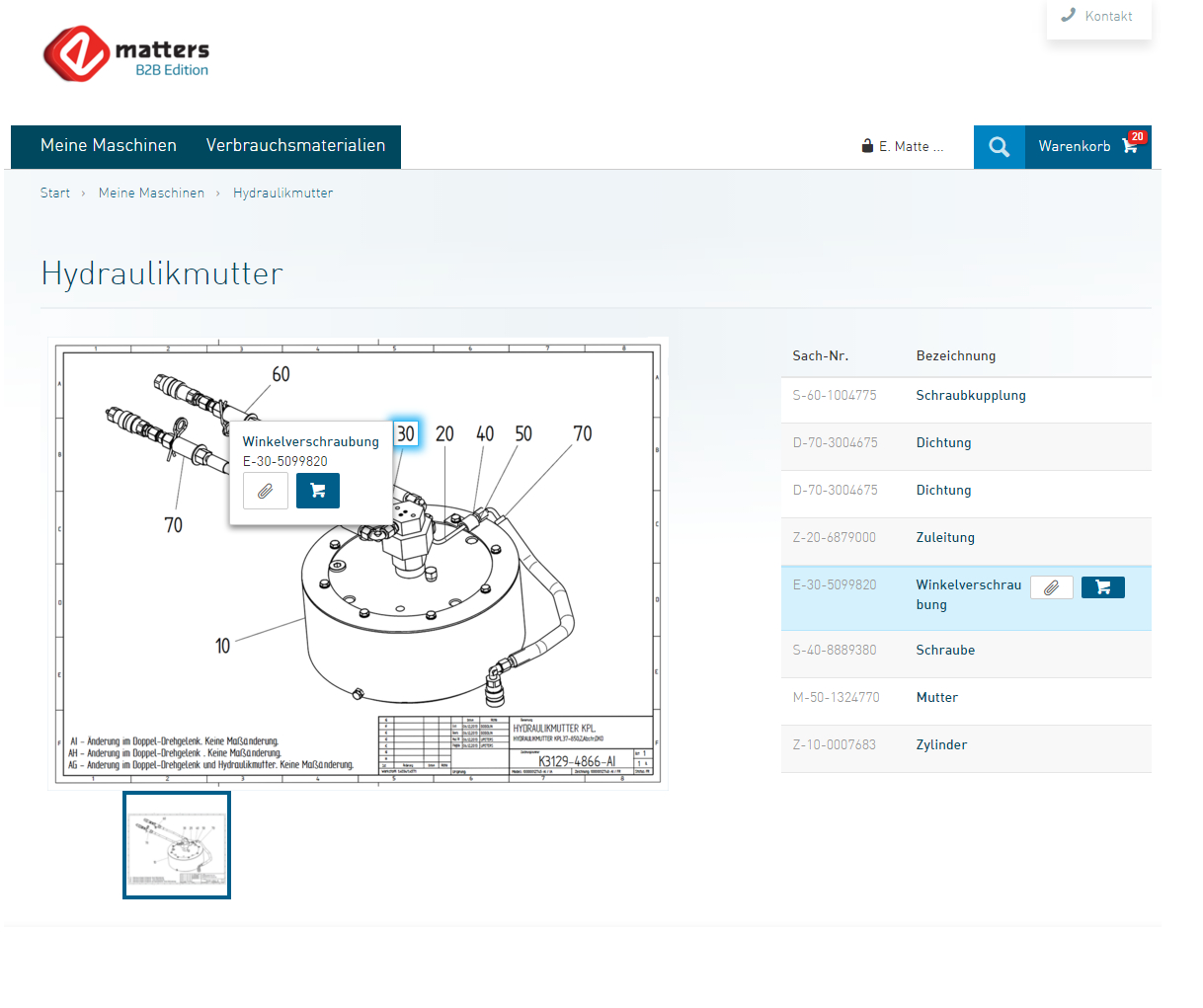Click the Zylinder part entry
The image size is (1203, 1008).
(x=940, y=745)
